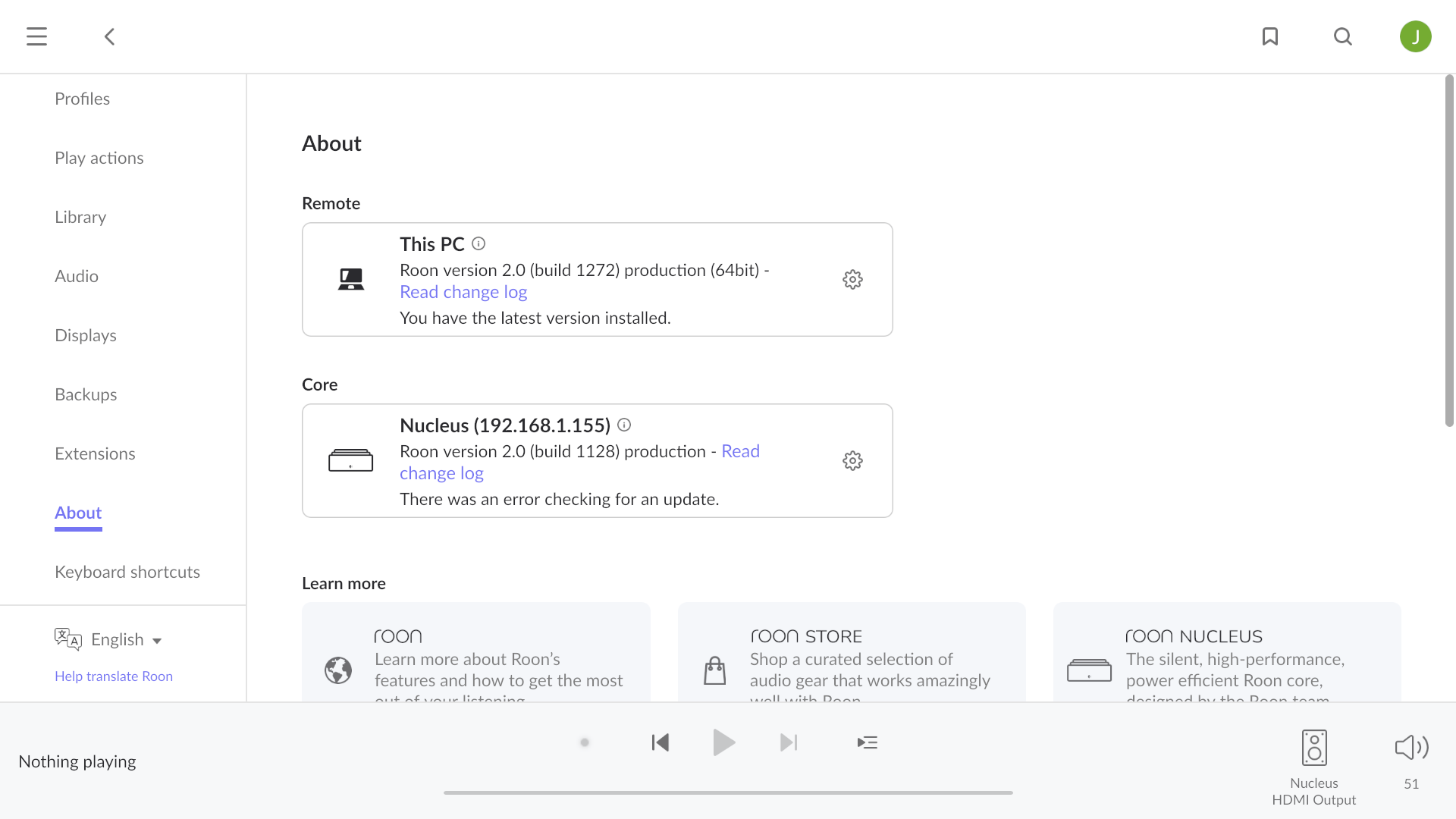
Task: Open the settings gear for the Nucleus core
Action: tap(852, 460)
